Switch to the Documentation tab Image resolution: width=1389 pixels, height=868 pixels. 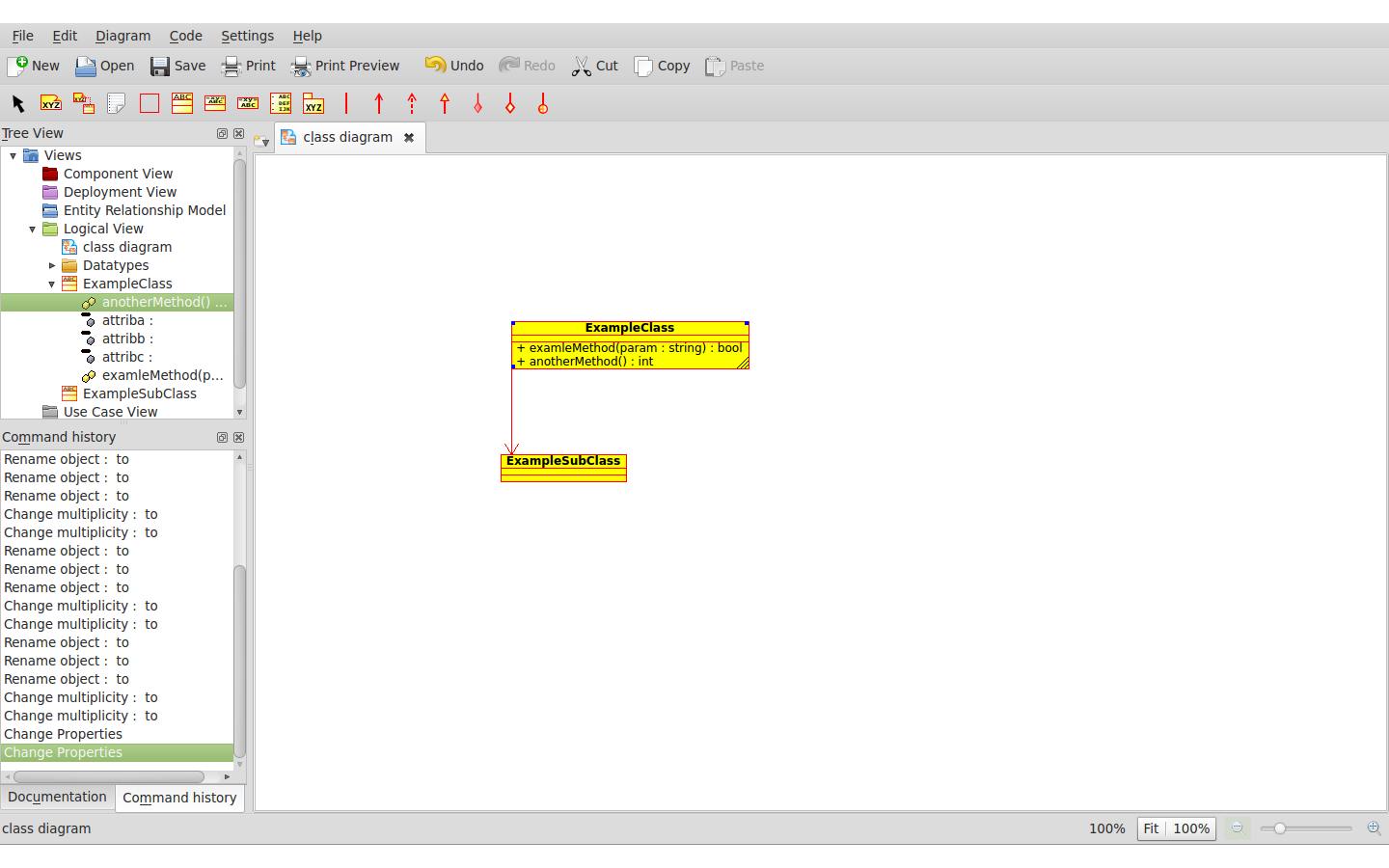coord(57,798)
